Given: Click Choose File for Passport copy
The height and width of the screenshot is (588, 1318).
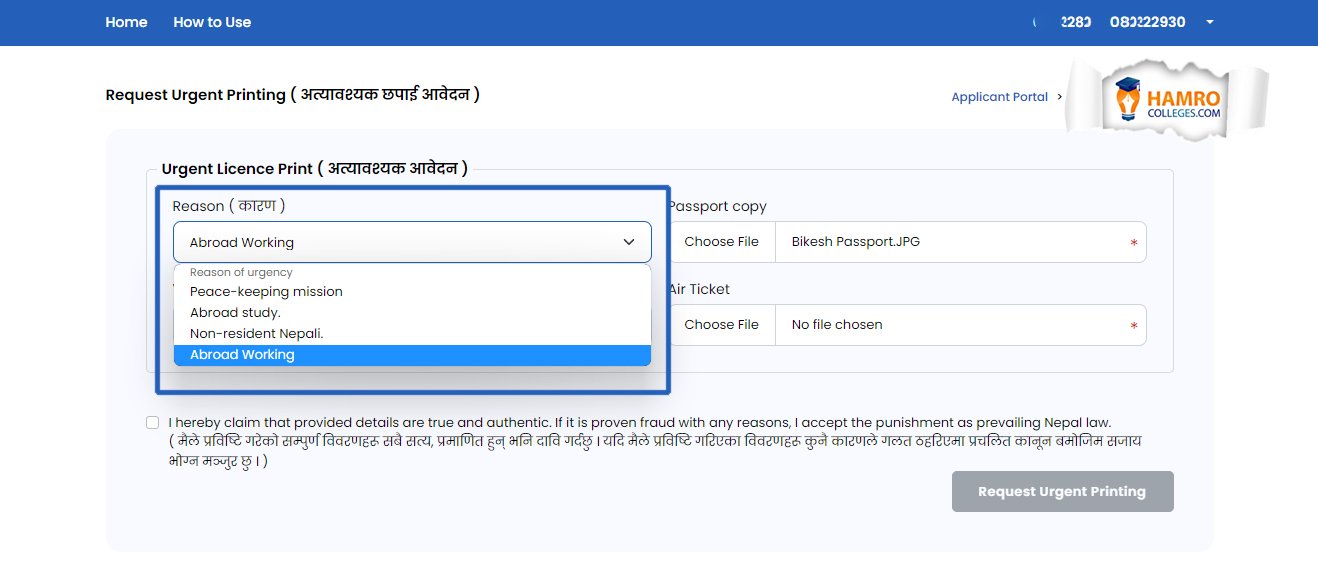Looking at the screenshot, I should 722,241.
